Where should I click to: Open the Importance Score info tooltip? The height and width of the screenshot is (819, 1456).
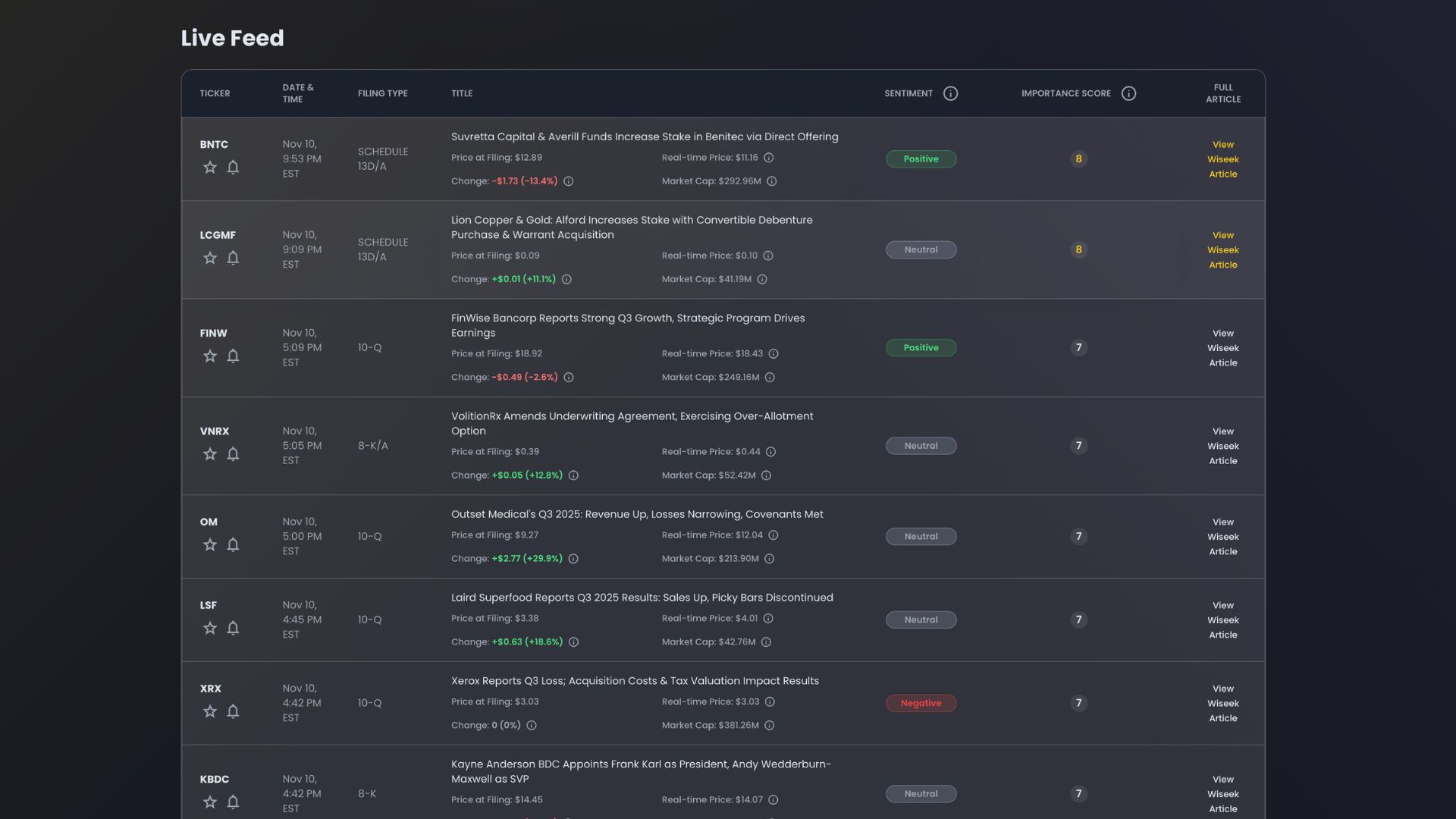pyautogui.click(x=1128, y=93)
